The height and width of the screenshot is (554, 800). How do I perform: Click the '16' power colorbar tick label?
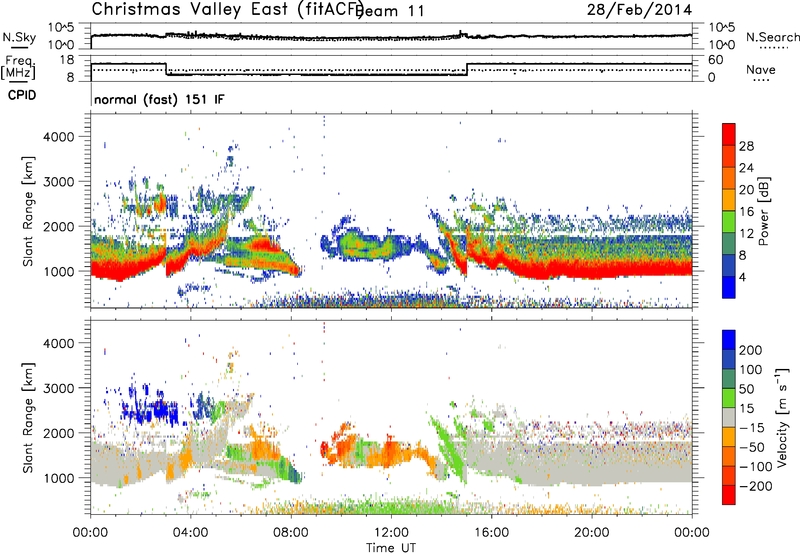point(746,211)
